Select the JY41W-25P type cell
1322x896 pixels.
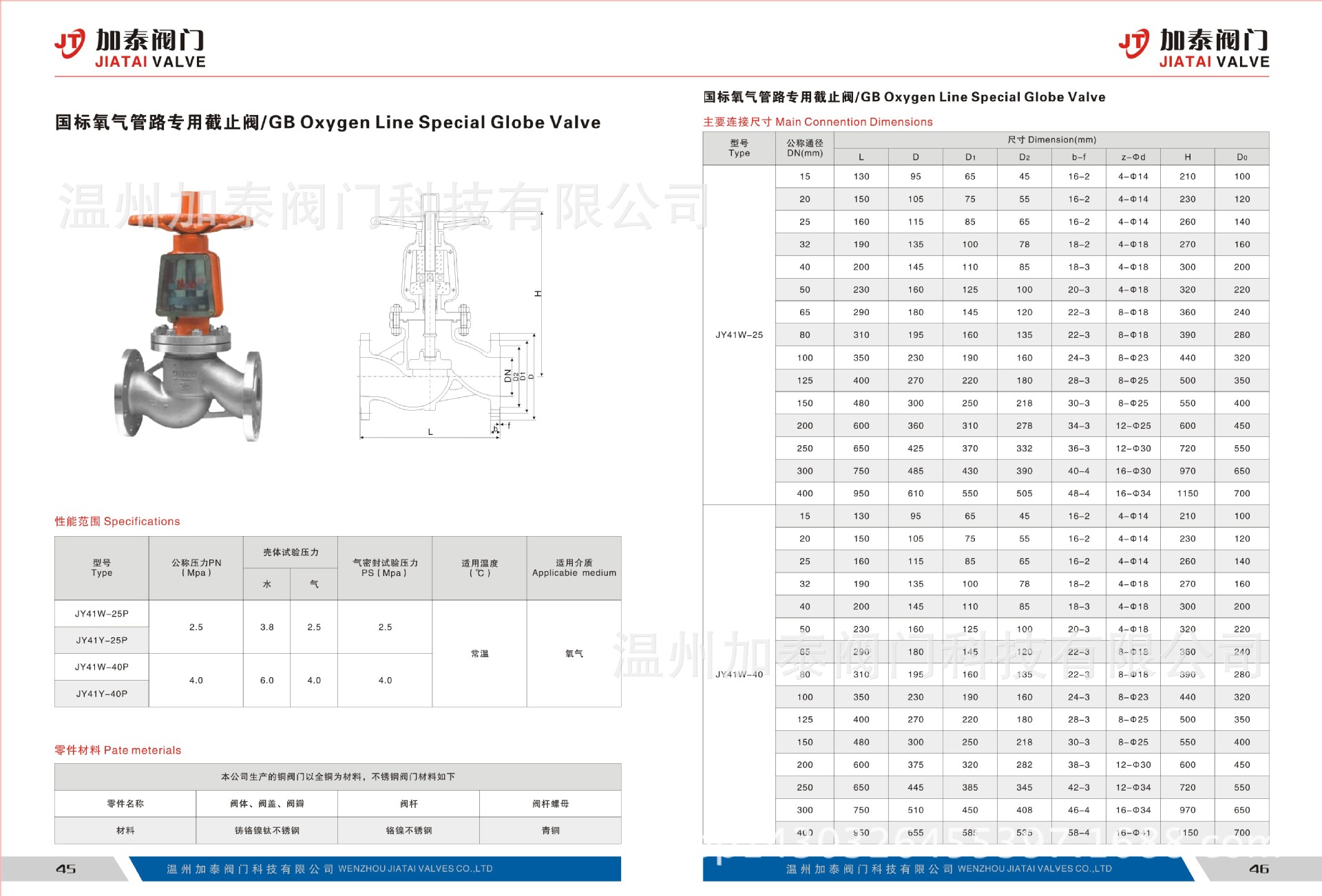coord(101,614)
